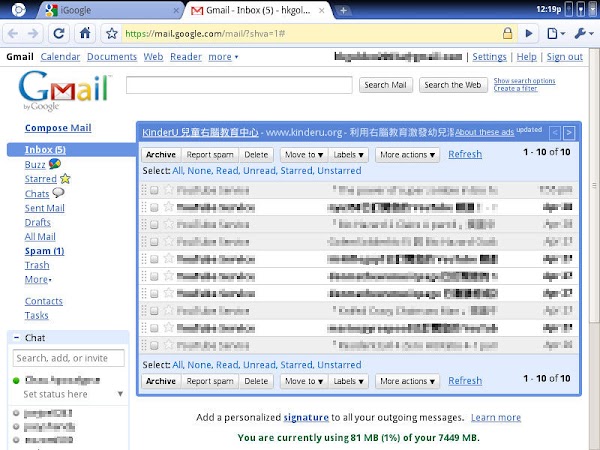The image size is (600, 450).
Task: Show previous ad with left arrow
Action: (555, 133)
